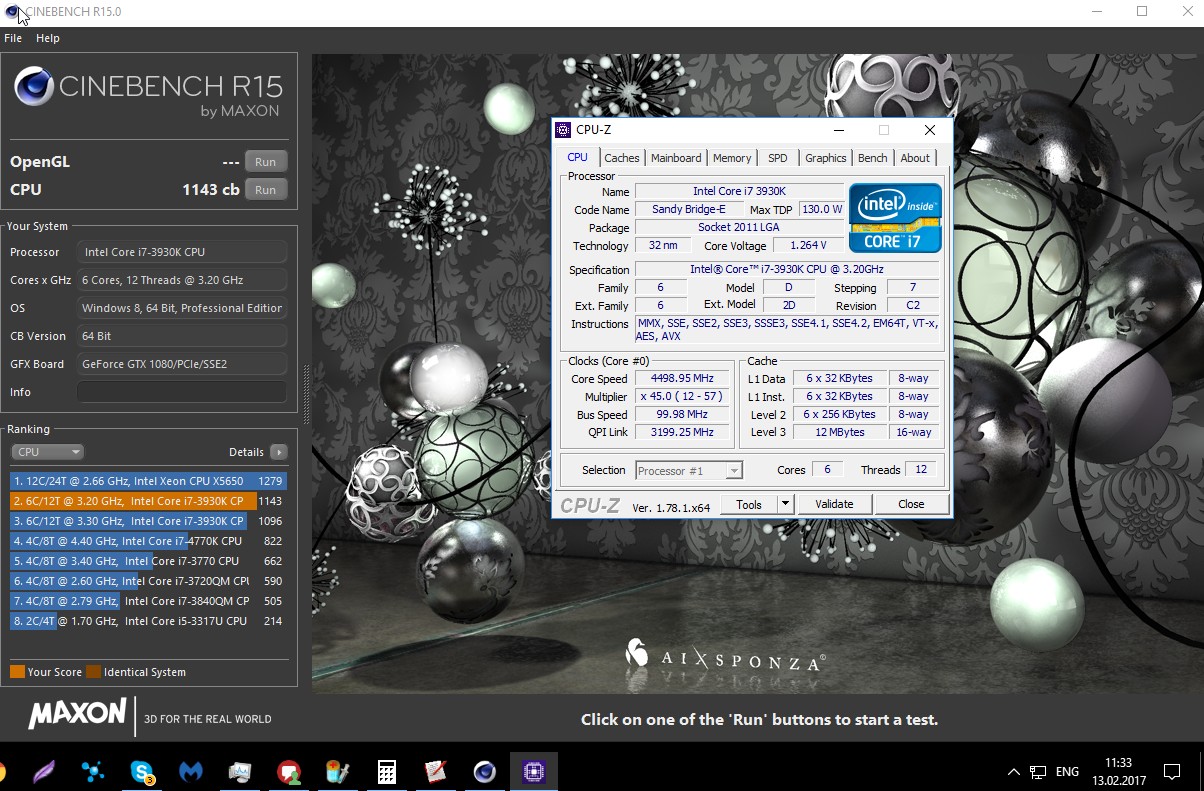Open the notification center icon
The image size is (1204, 791).
pyautogui.click(x=1171, y=771)
